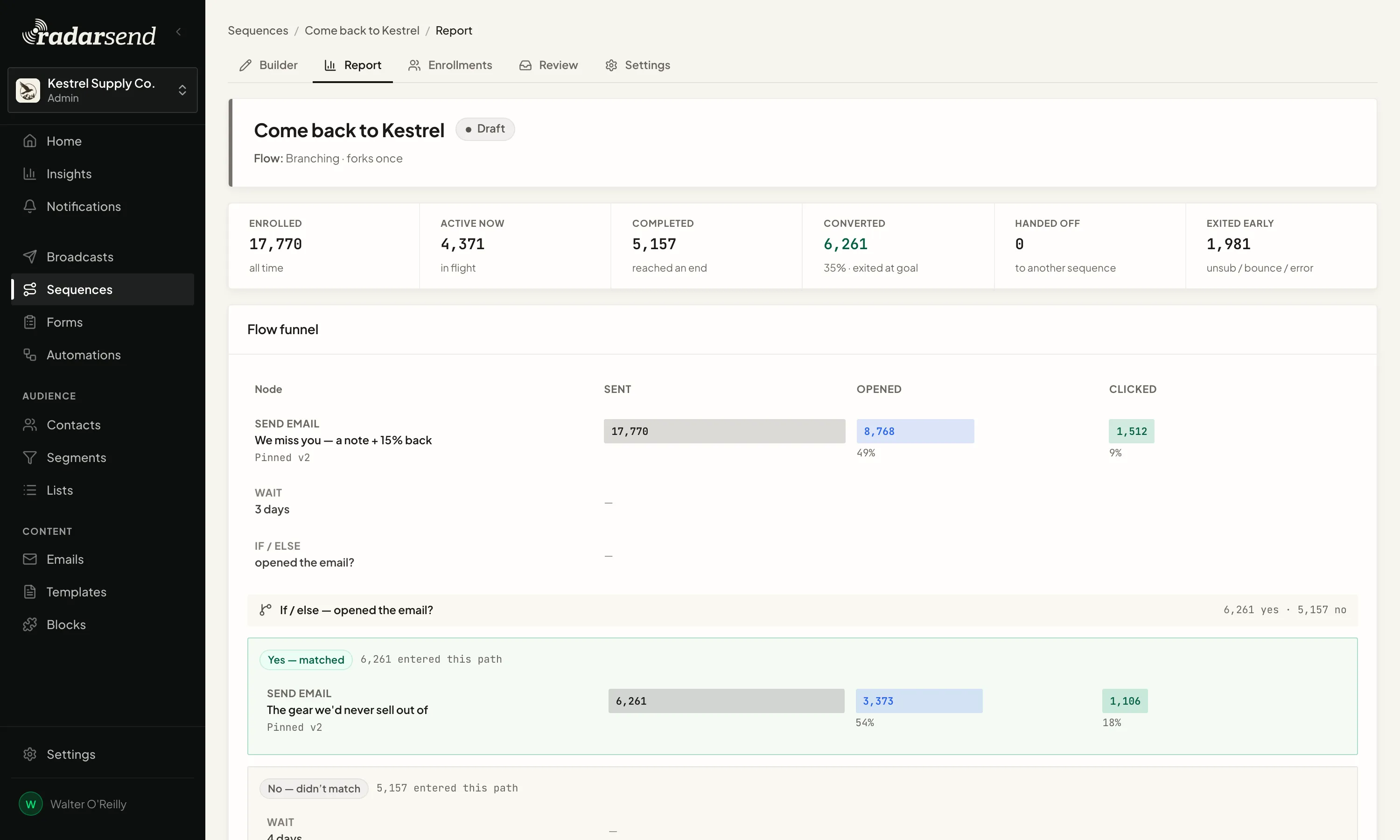Open the sequence Settings tab
The width and height of the screenshot is (1400, 840).
click(638, 65)
